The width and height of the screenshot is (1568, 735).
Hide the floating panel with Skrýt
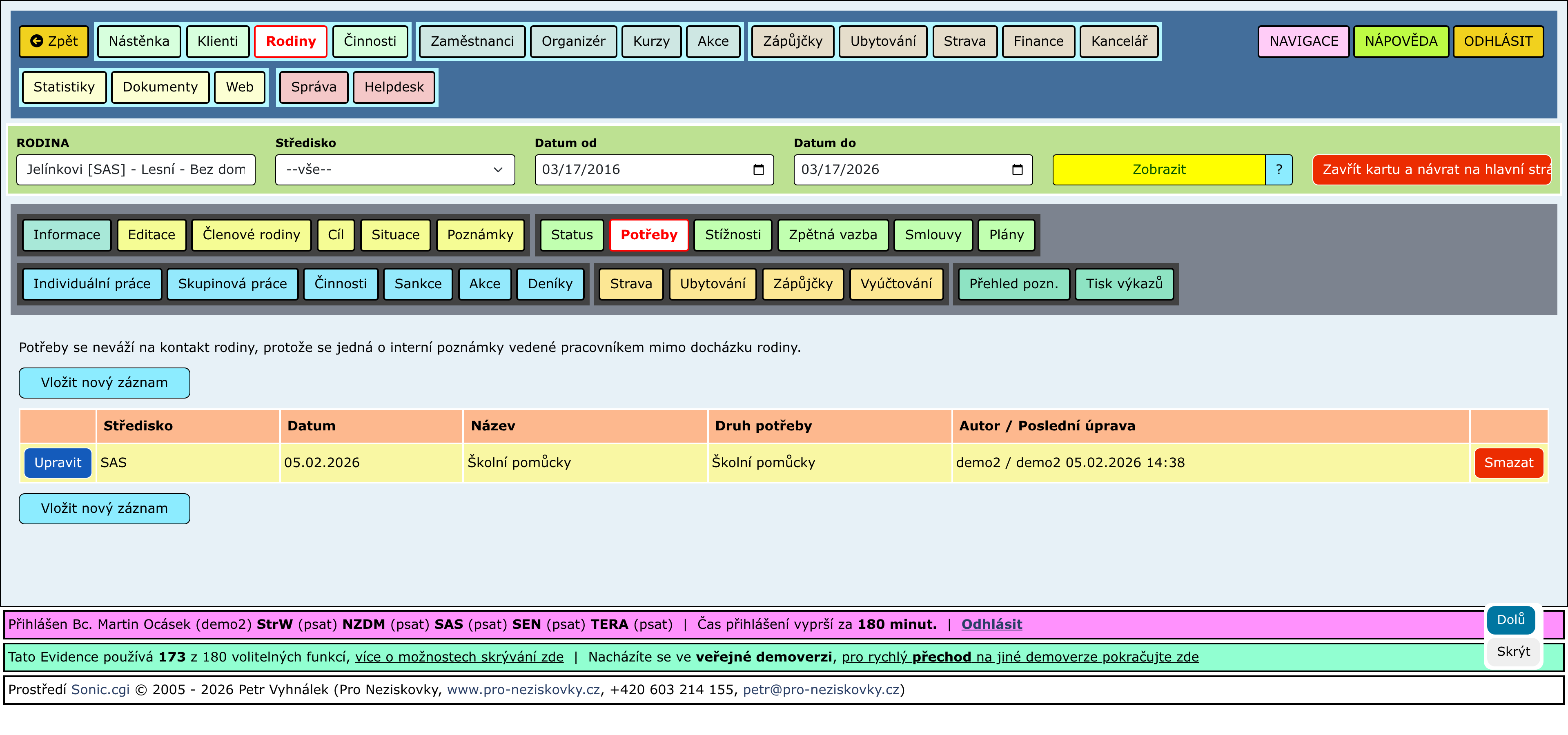coord(1512,652)
